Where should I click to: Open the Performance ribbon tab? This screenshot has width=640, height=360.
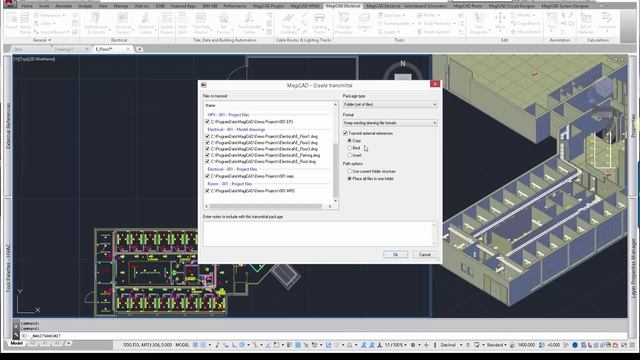click(235, 6)
